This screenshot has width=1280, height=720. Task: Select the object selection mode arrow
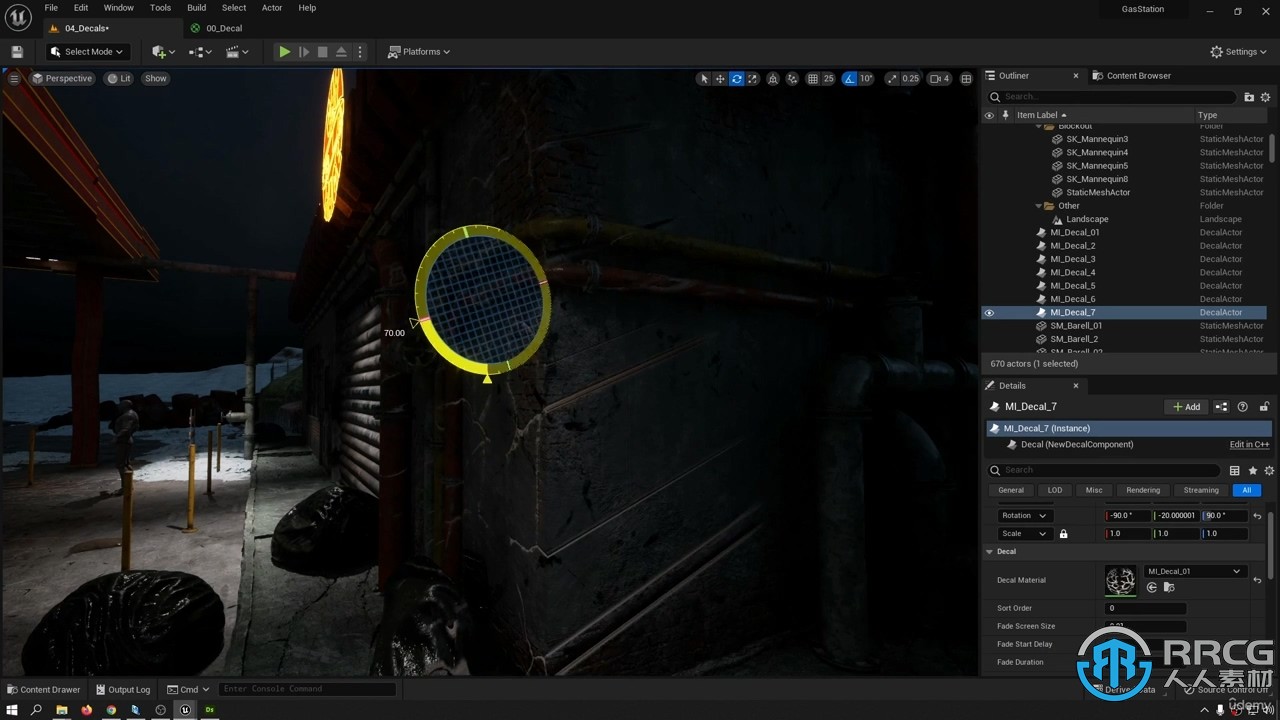point(704,79)
